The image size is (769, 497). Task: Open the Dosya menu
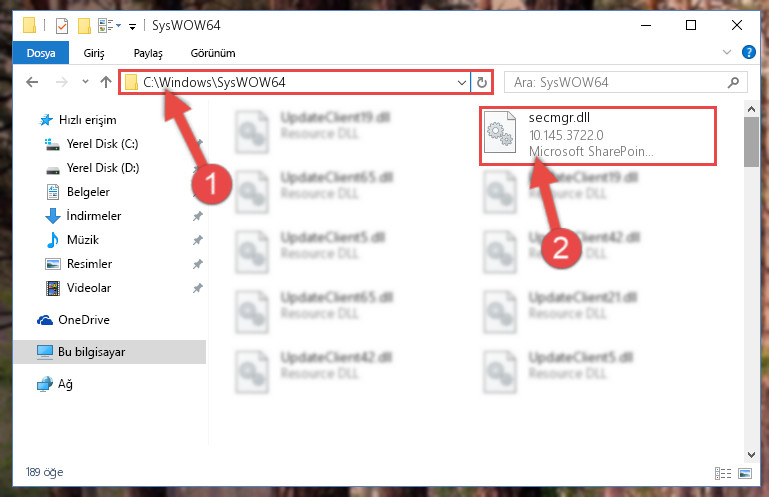(41, 53)
